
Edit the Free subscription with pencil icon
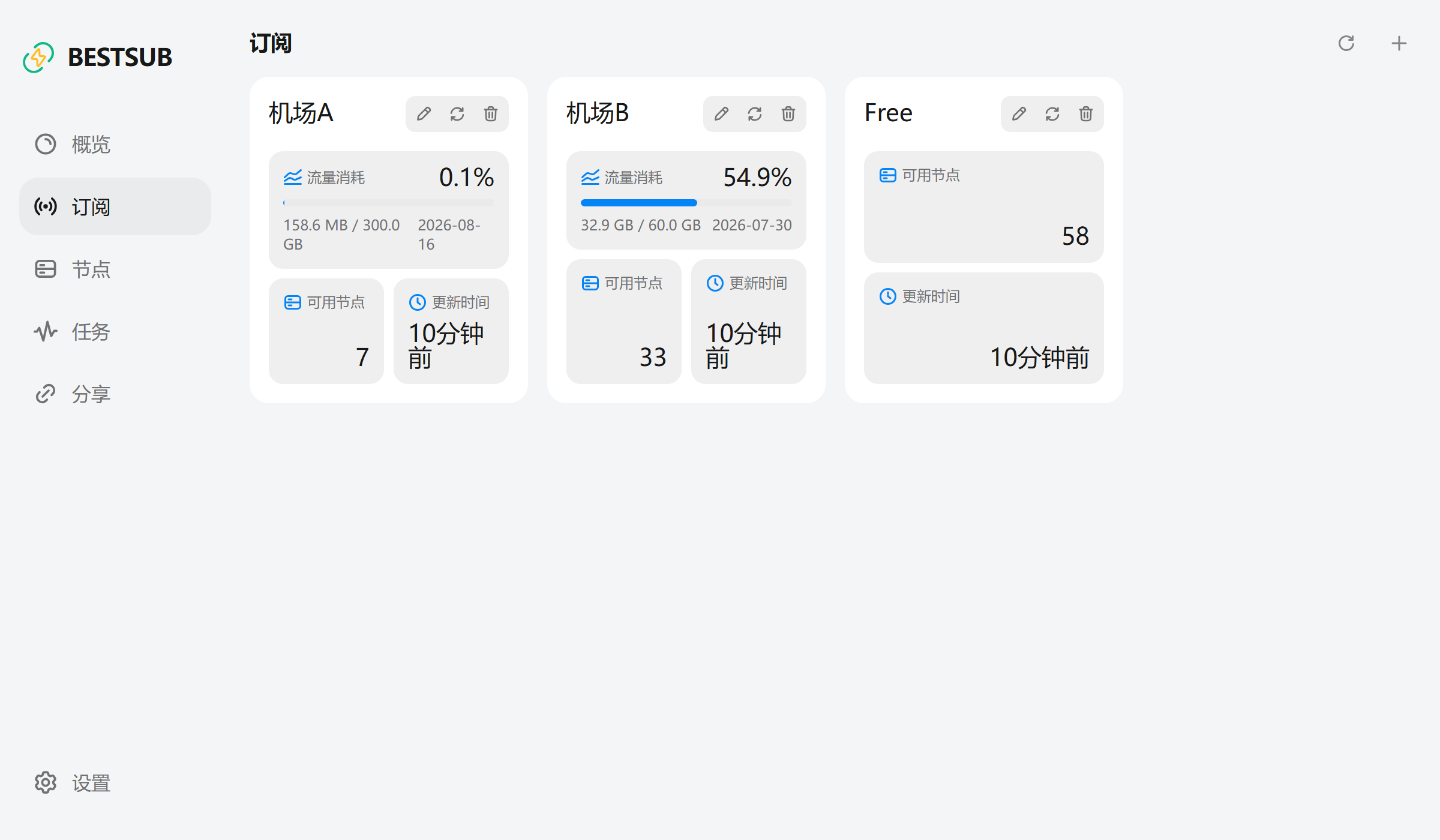pyautogui.click(x=1019, y=113)
